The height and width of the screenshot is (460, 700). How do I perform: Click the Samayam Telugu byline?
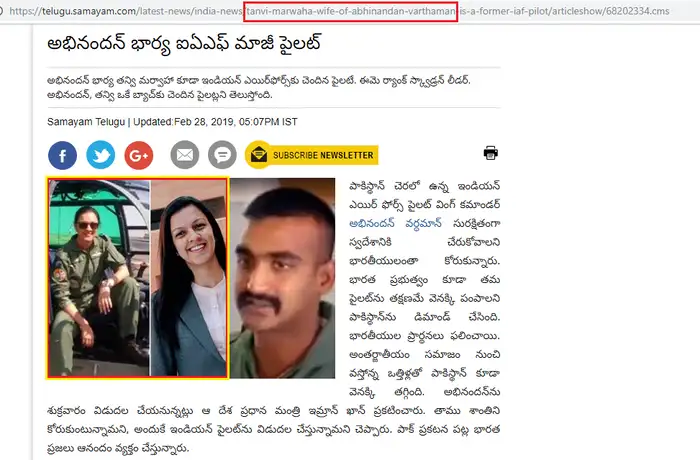(x=87, y=122)
